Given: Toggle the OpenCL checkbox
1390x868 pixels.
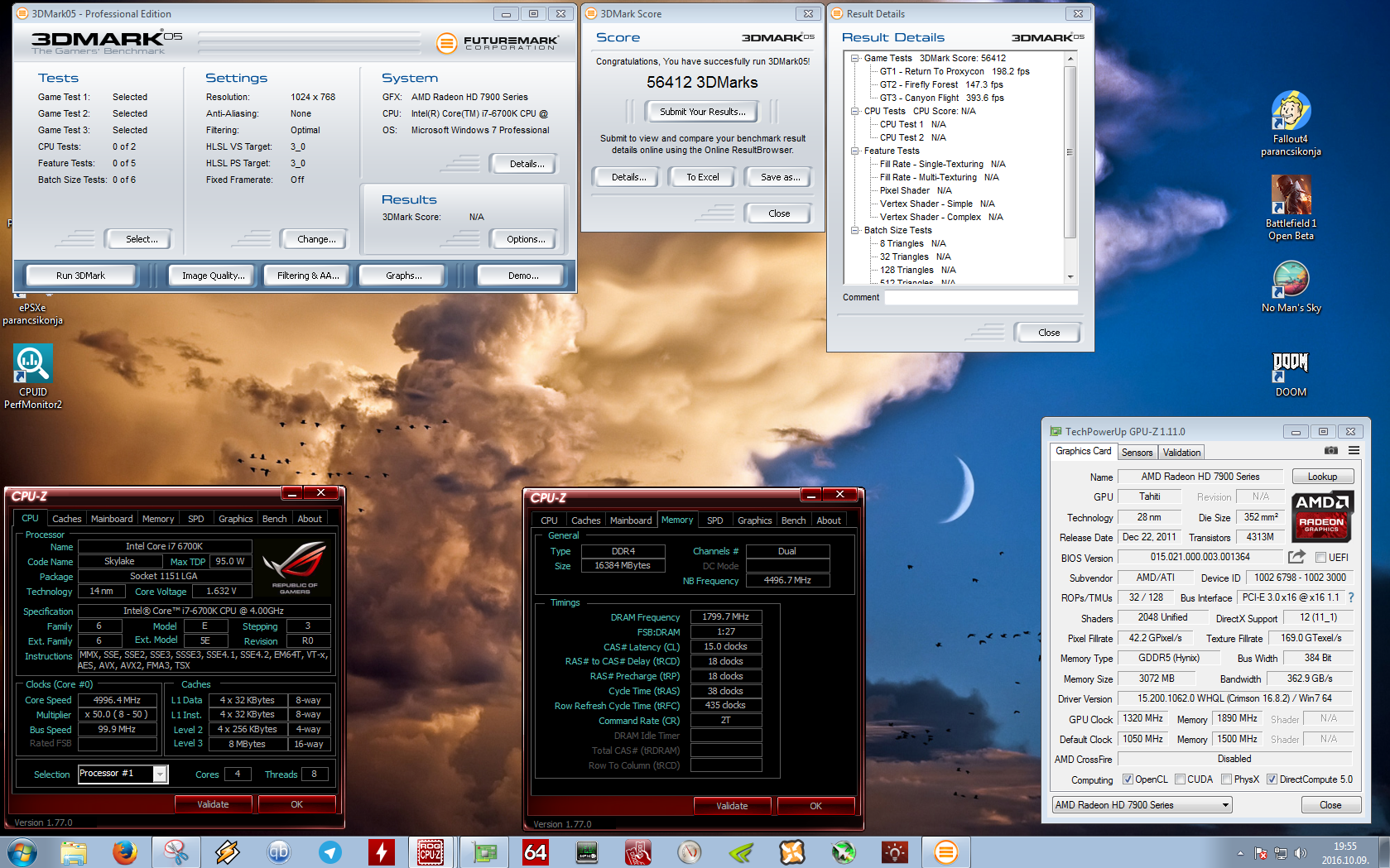Looking at the screenshot, I should (x=1128, y=779).
